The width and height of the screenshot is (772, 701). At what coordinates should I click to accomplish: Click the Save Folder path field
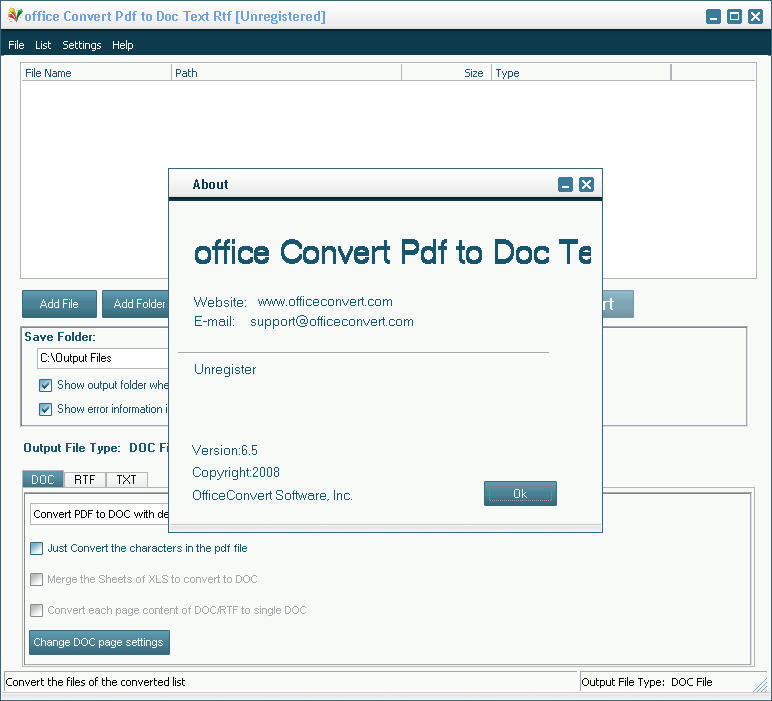103,358
